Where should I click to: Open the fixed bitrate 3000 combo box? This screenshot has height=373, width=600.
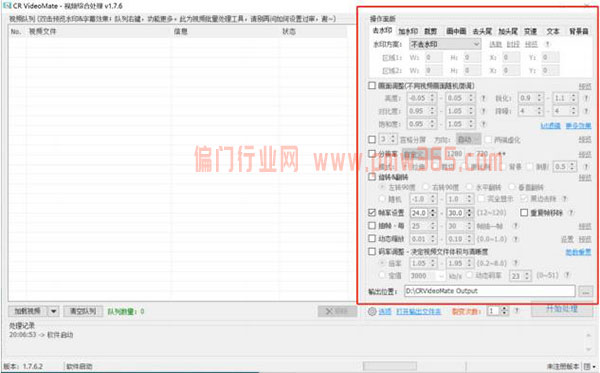point(427,275)
